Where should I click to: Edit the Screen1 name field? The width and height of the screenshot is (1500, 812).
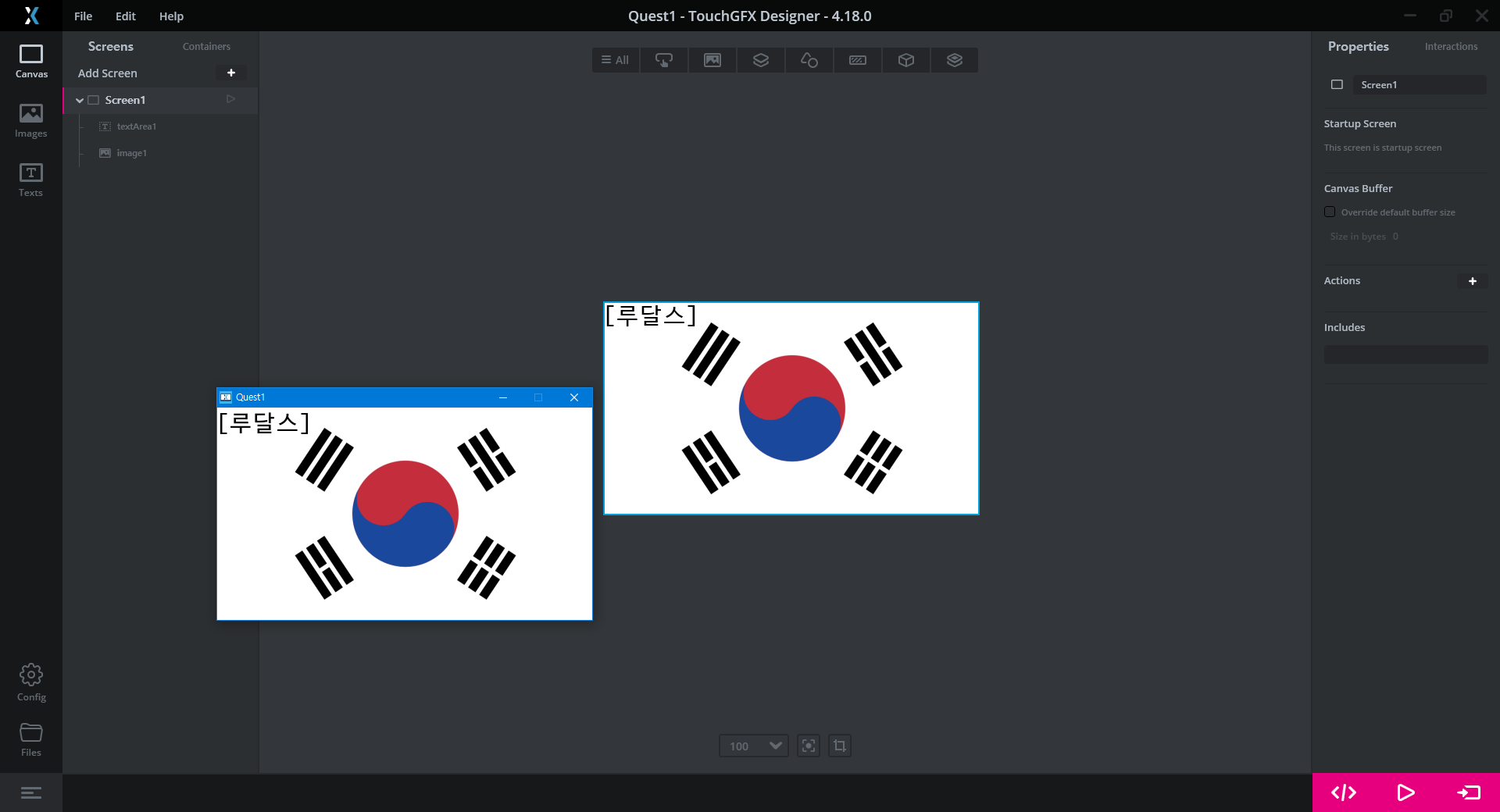(1420, 85)
